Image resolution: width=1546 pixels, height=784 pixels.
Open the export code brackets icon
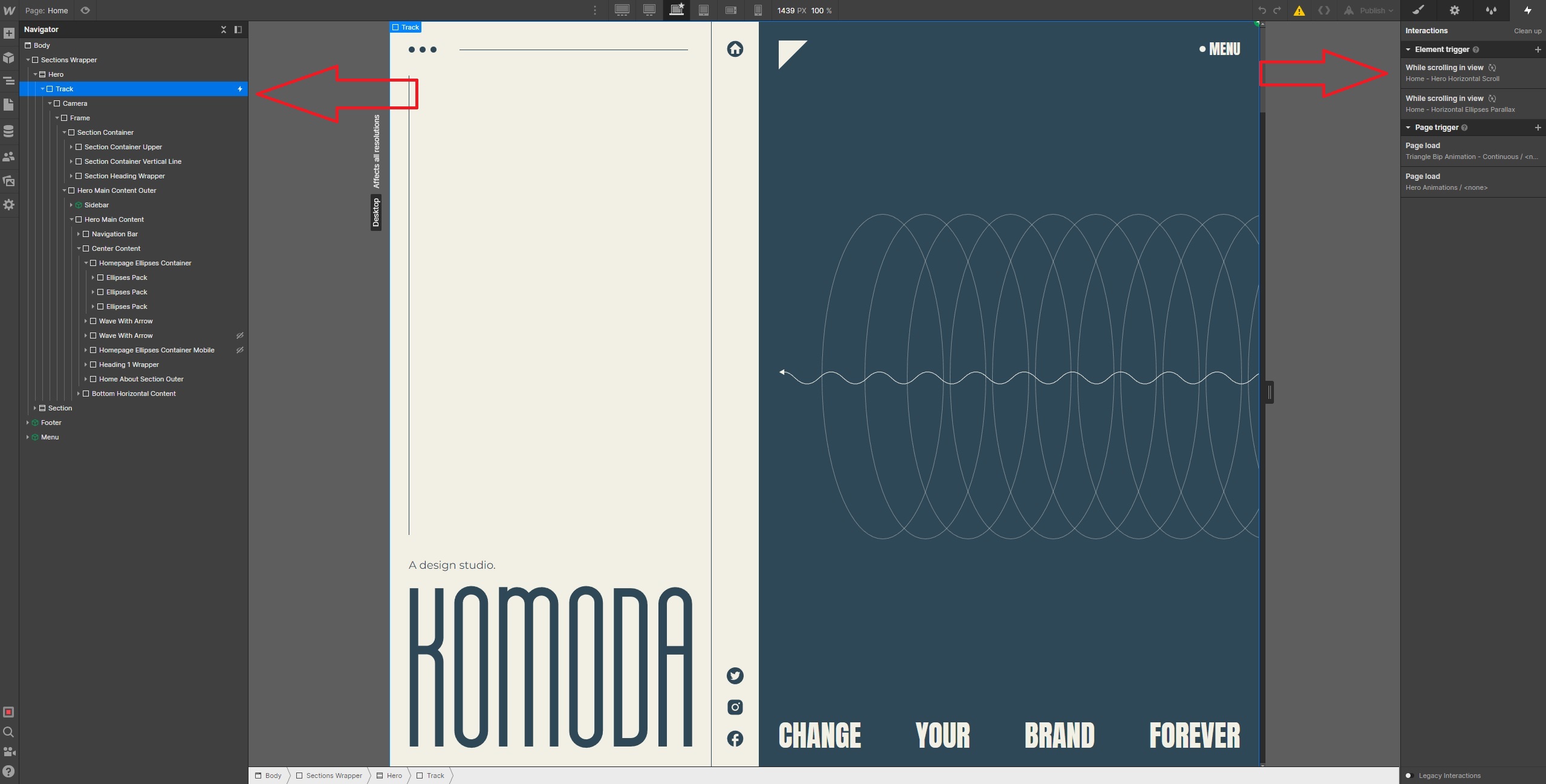[x=1324, y=10]
